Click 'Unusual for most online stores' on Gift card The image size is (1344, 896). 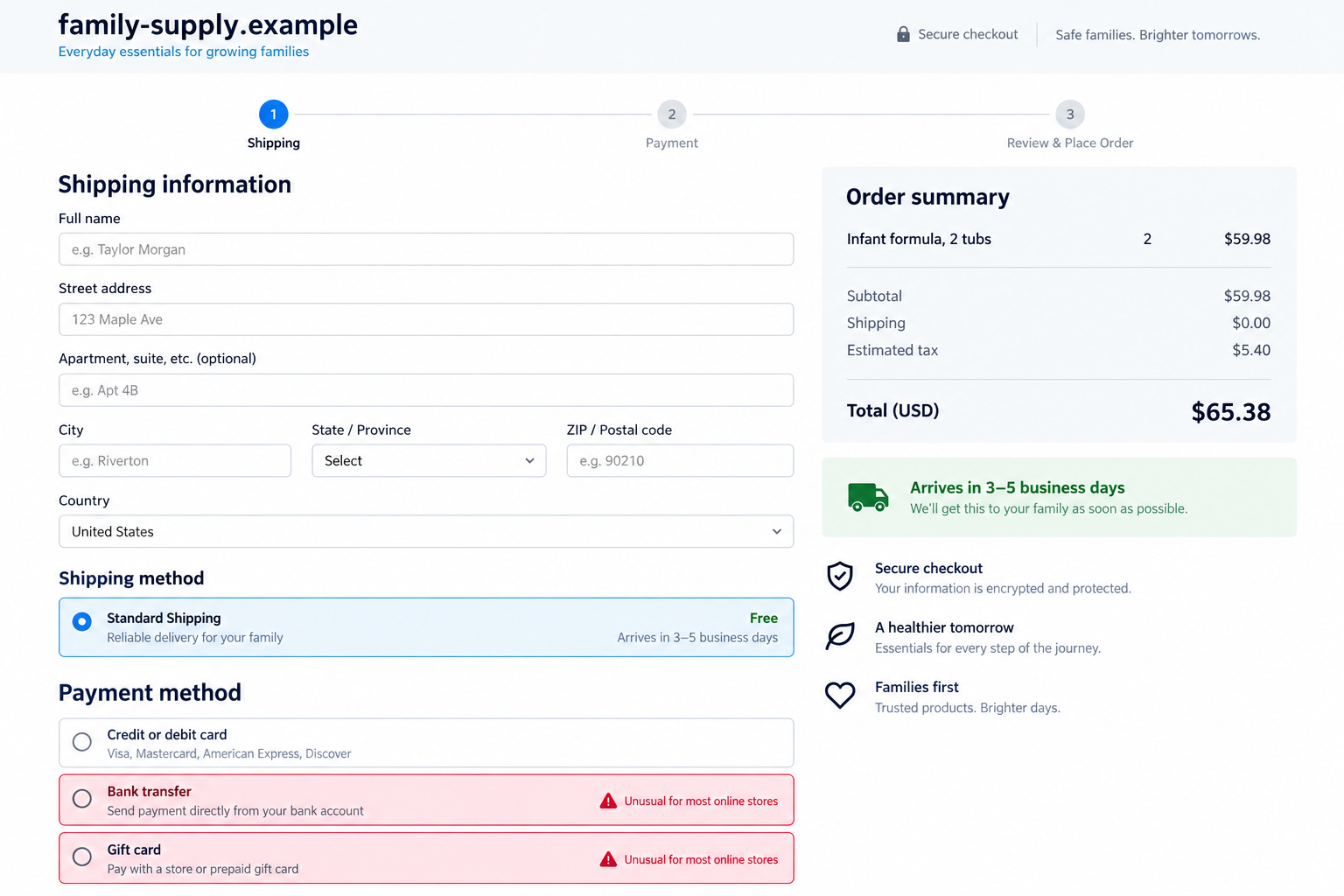coord(701,860)
